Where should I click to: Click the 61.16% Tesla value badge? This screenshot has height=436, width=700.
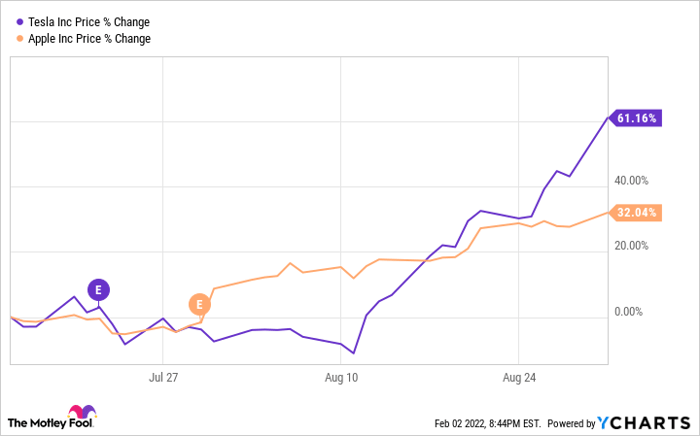pos(637,118)
